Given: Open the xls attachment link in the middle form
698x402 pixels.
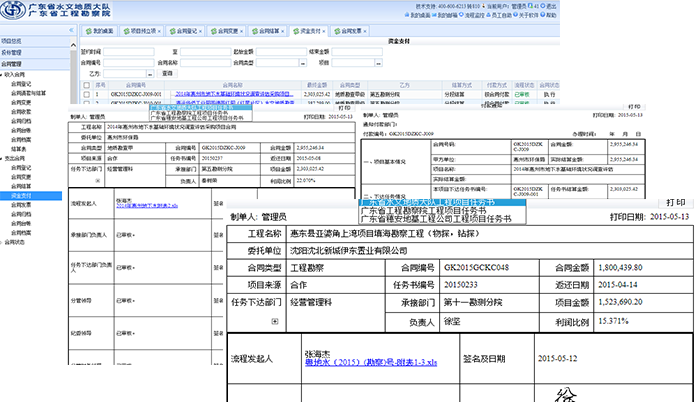Looking at the screenshot, I should click(x=147, y=206).
